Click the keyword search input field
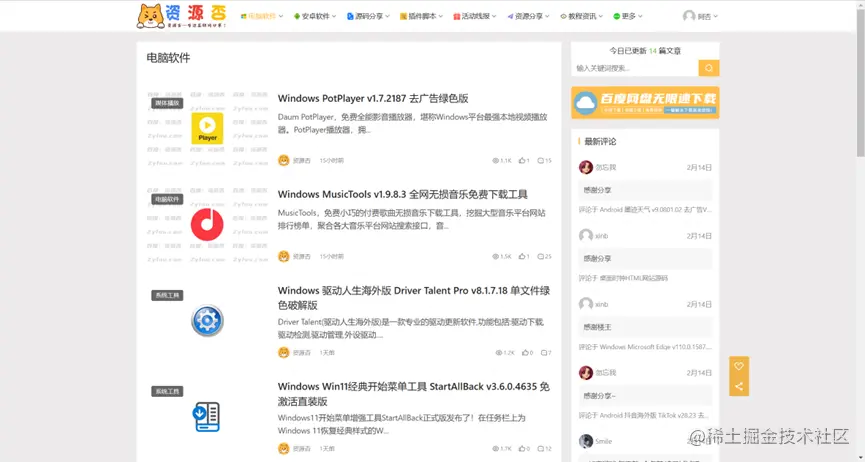The height and width of the screenshot is (462, 865). coord(635,68)
